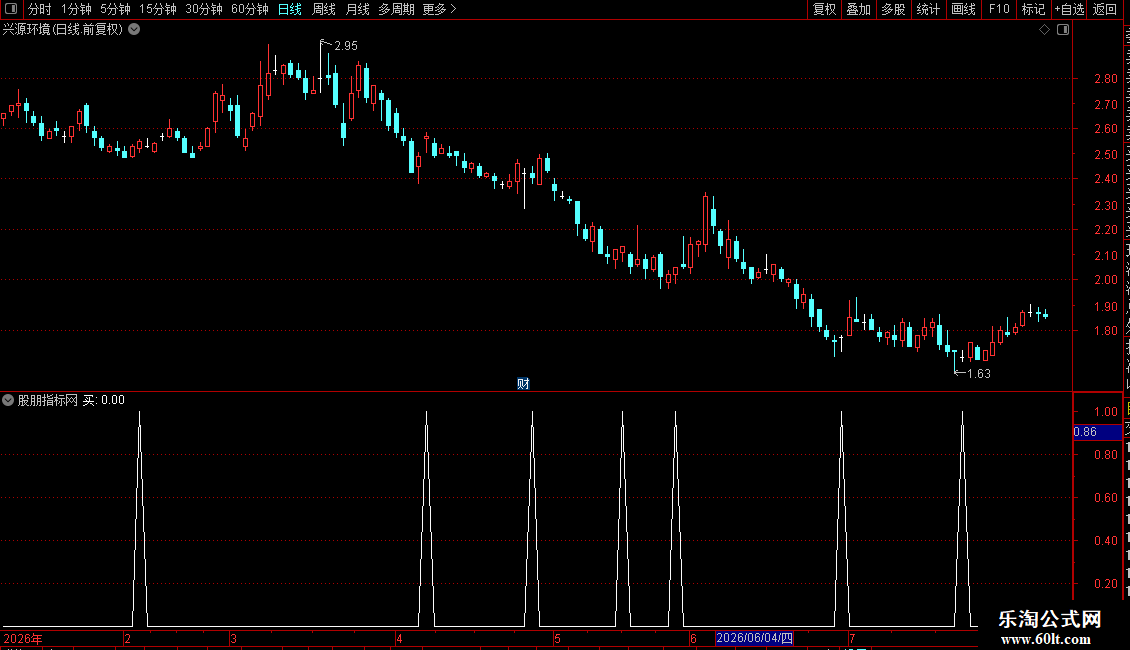1130x650 pixels.
Task: Open the 股朋指标网 indicator dropdown
Action: click(8, 400)
